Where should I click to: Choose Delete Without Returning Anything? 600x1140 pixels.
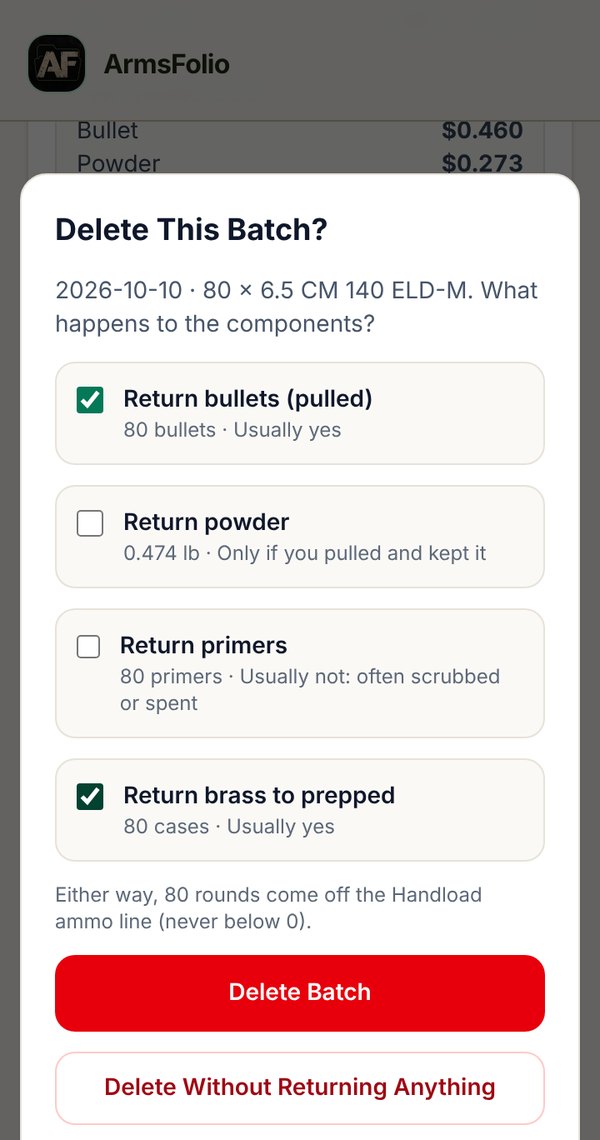300,1088
